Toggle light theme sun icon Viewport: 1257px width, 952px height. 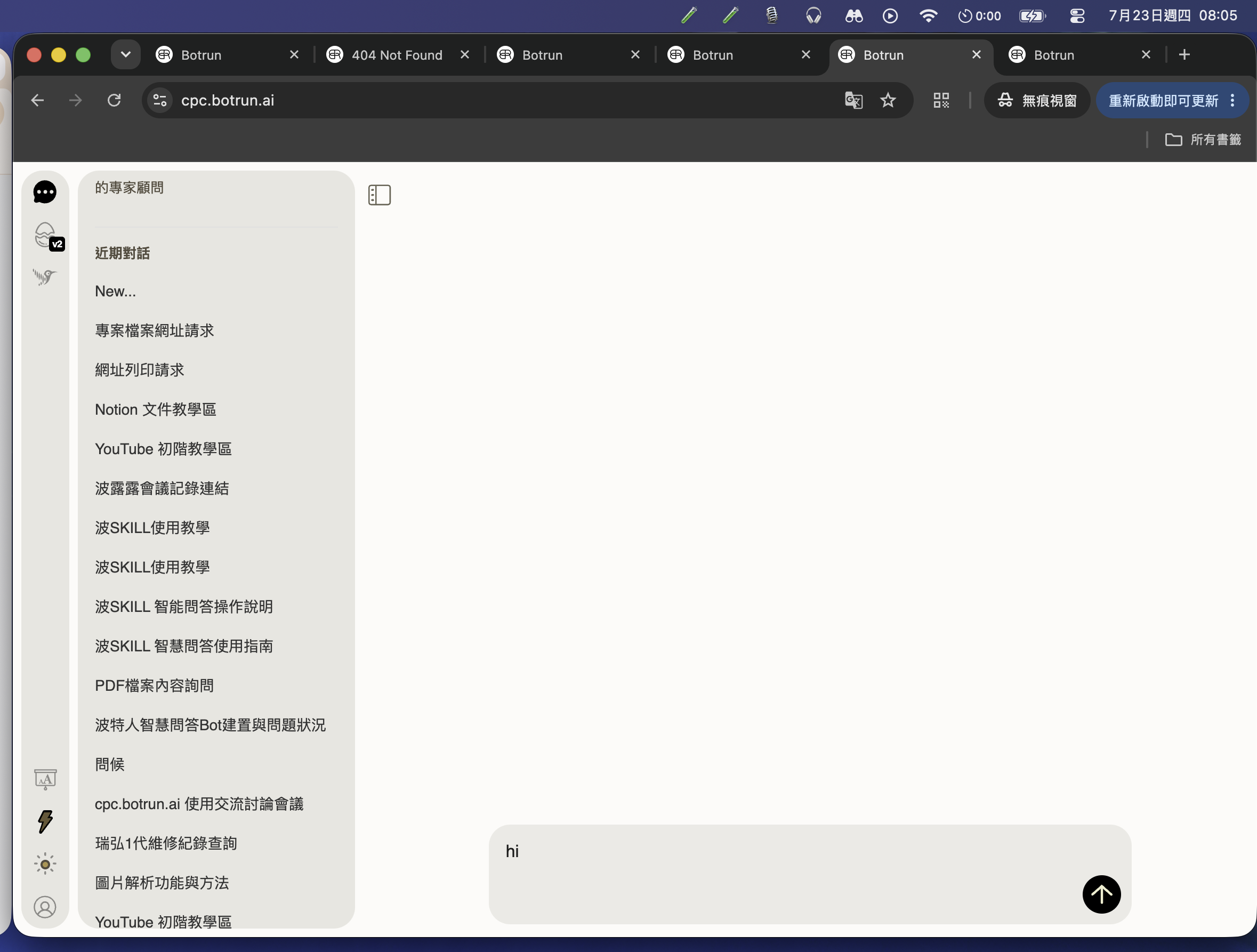[45, 864]
